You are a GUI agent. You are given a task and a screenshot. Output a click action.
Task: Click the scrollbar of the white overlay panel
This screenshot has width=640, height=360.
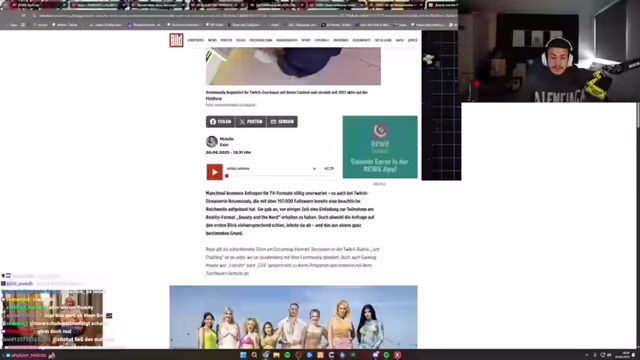(638, 115)
